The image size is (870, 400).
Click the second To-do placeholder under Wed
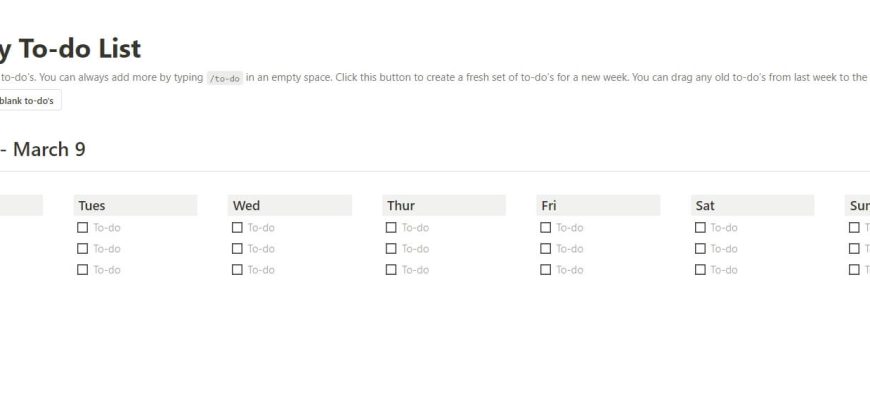261,248
